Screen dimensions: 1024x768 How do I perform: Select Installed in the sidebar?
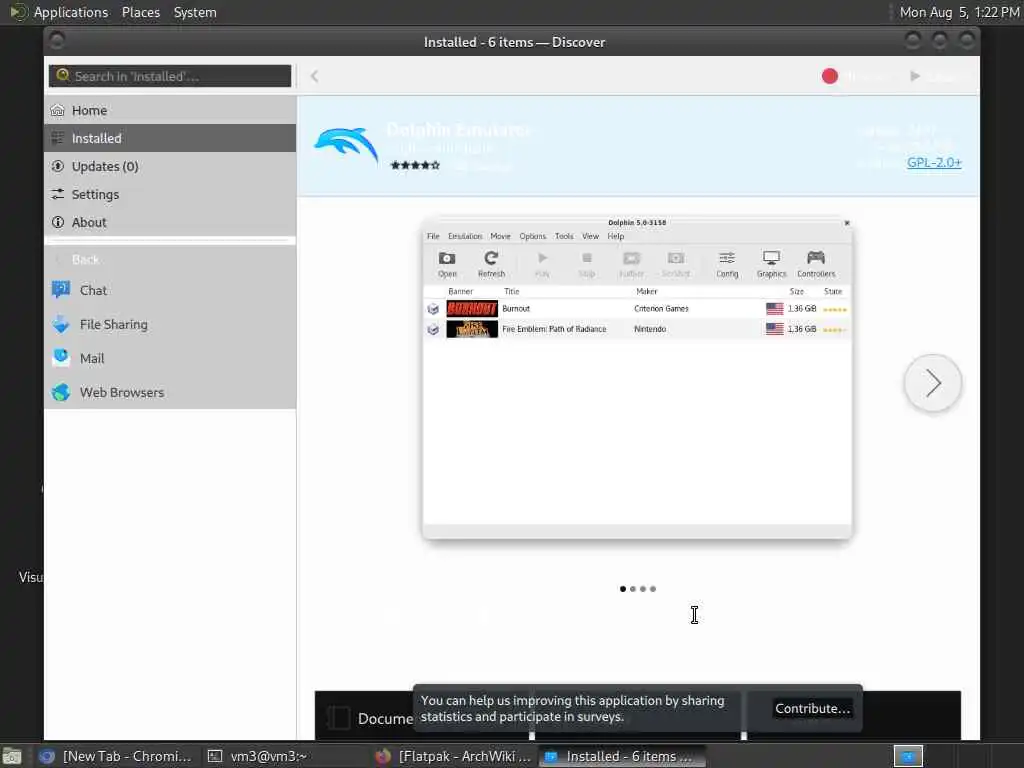170,138
